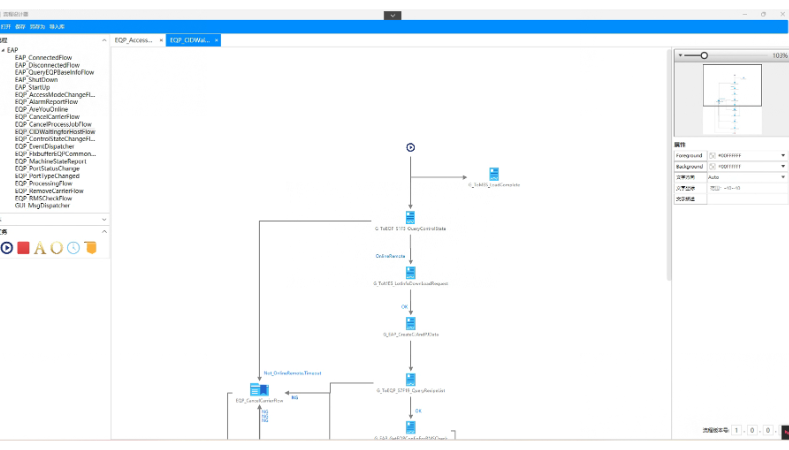This screenshot has height=450, width=789.
Task: Select the LoadComplete node on canvas
Action: [494, 174]
